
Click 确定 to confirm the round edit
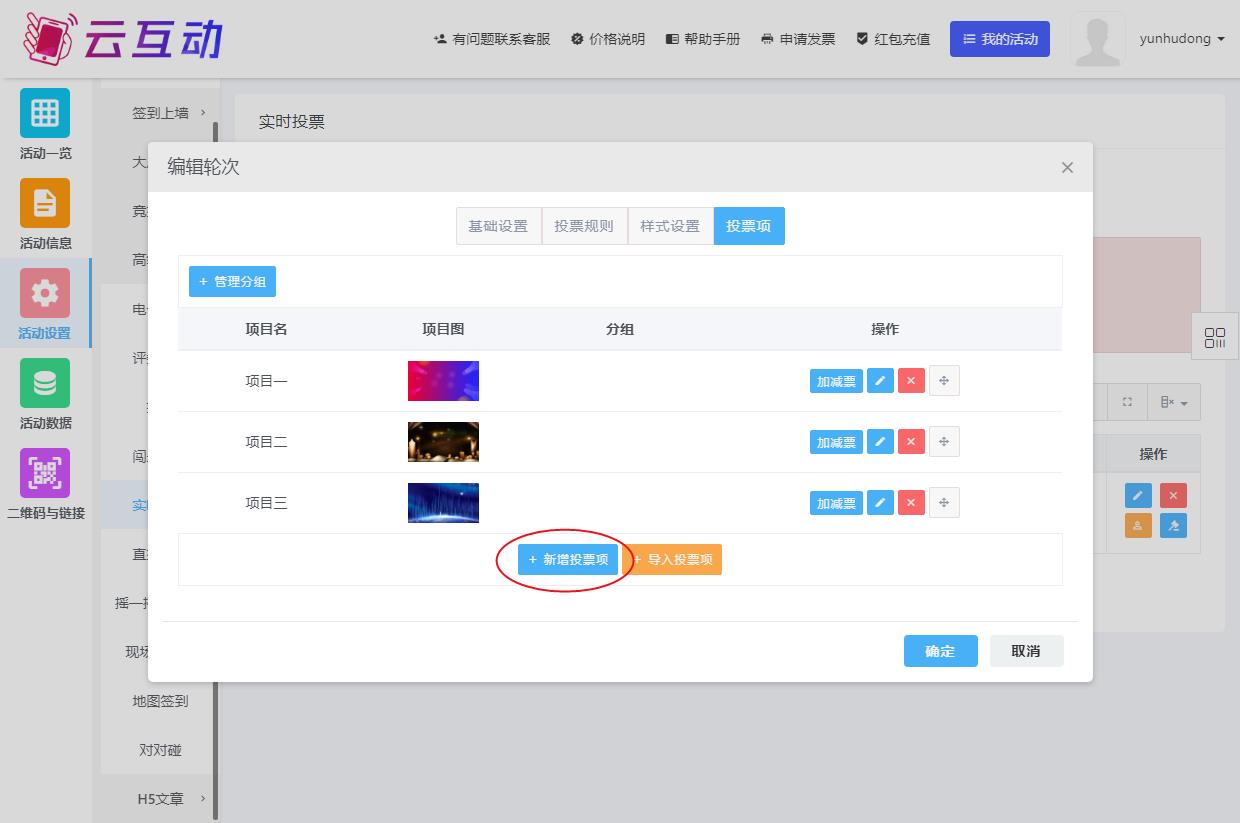pos(940,651)
